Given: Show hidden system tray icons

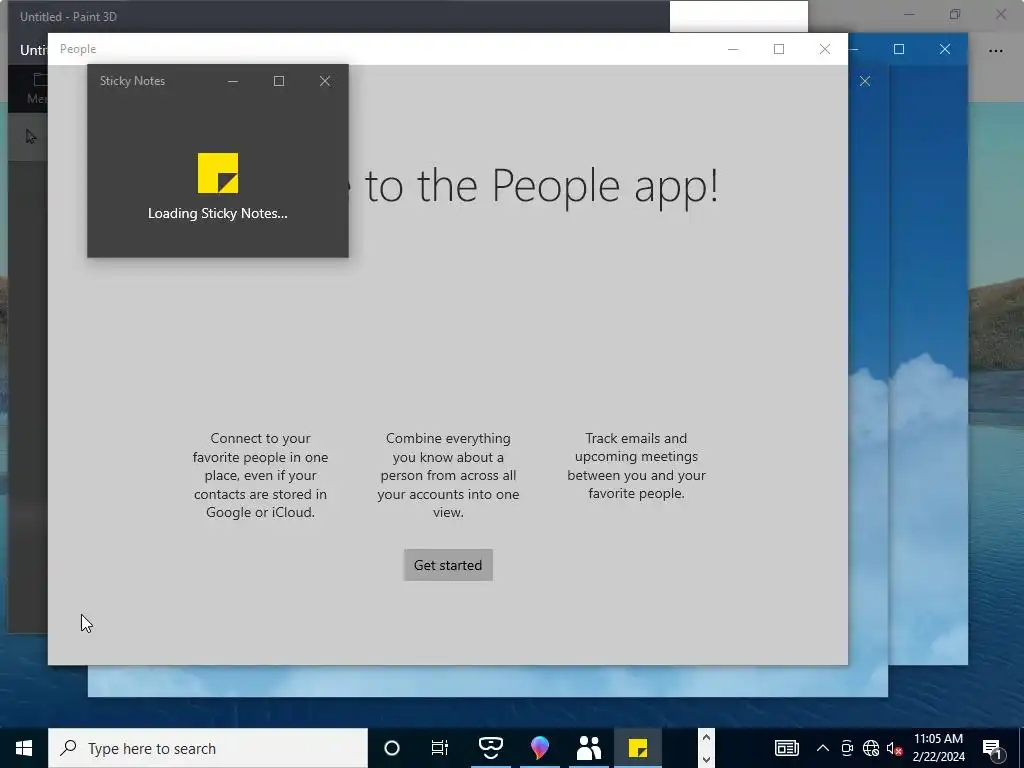Looking at the screenshot, I should (823, 748).
